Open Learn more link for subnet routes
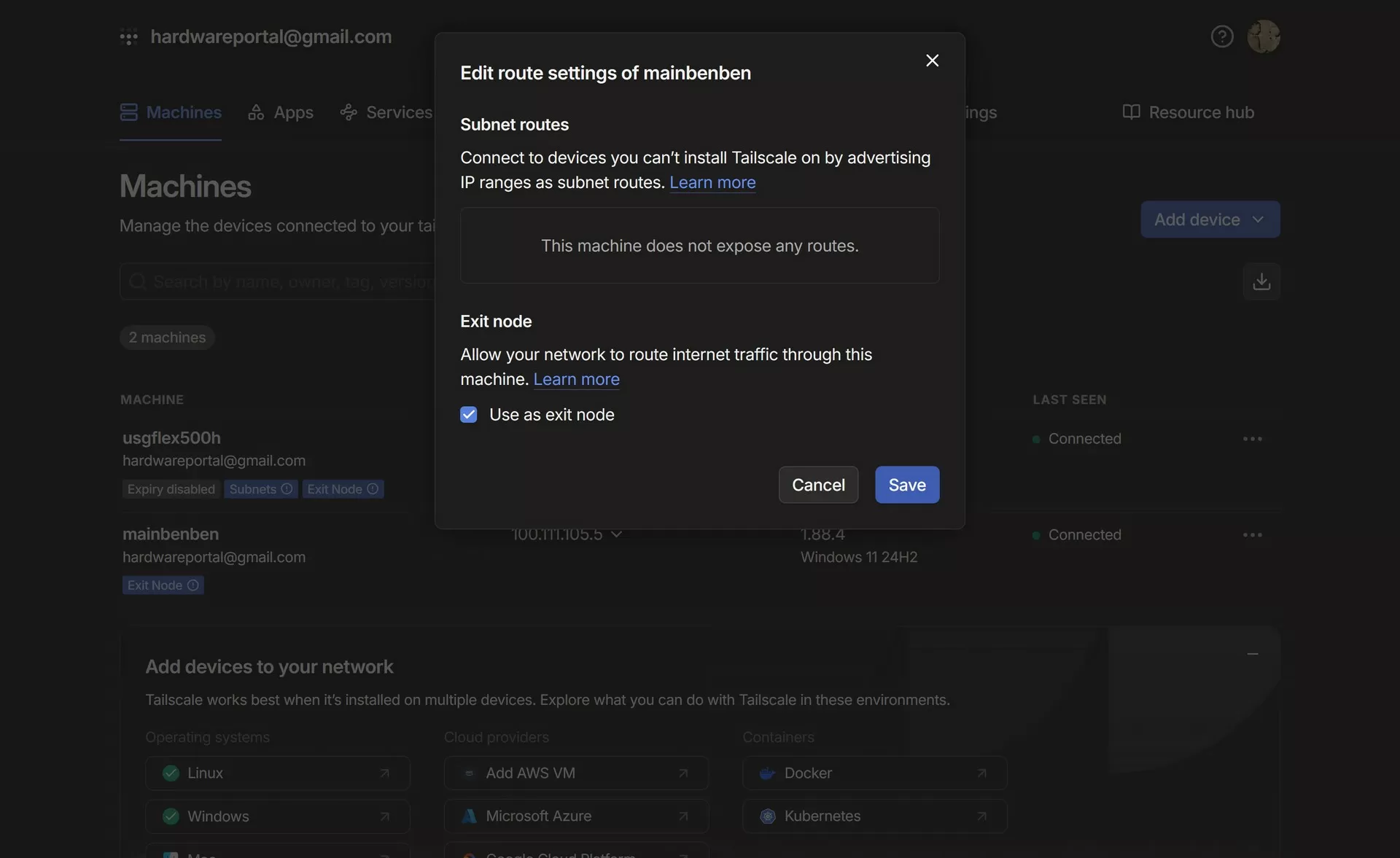 pos(712,182)
